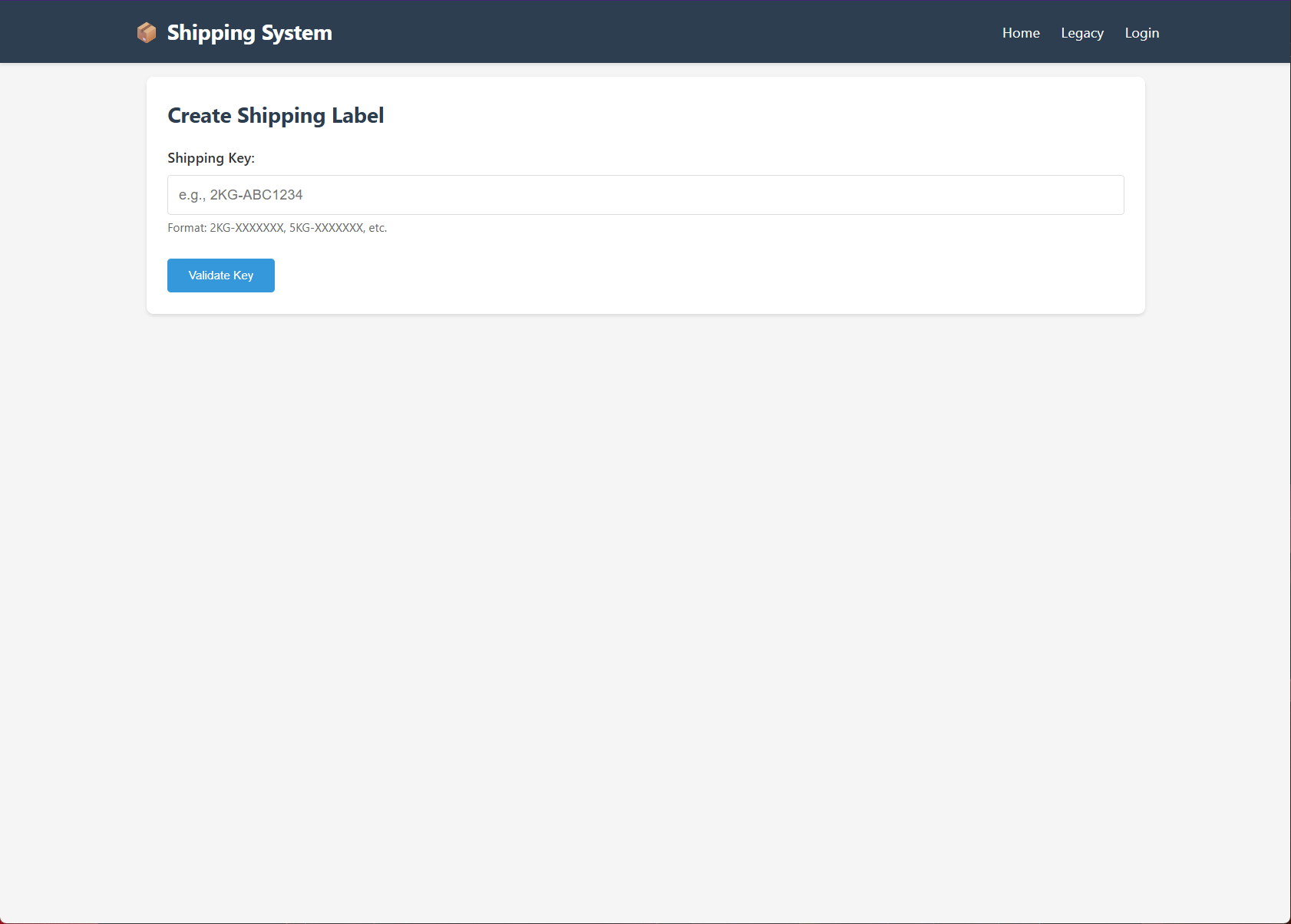
Task: Focus the Shipping Key text input
Action: click(645, 195)
